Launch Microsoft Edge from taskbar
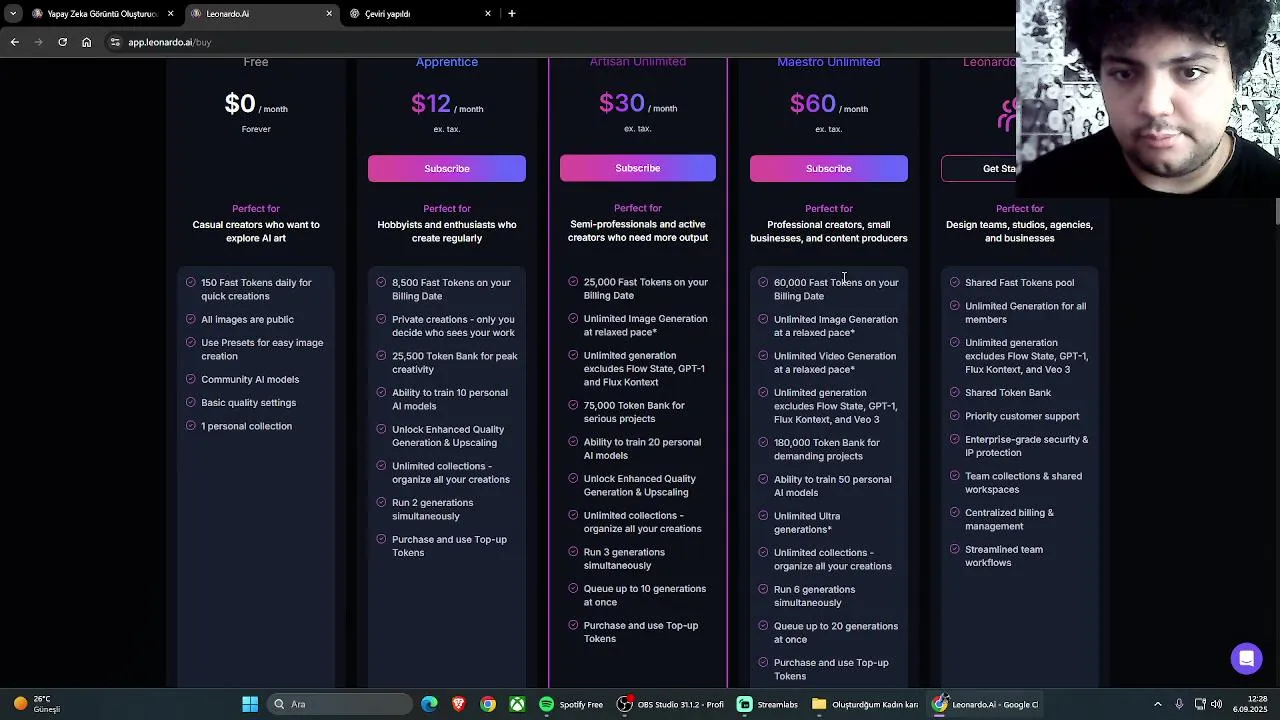This screenshot has width=1280, height=720. coord(429,704)
